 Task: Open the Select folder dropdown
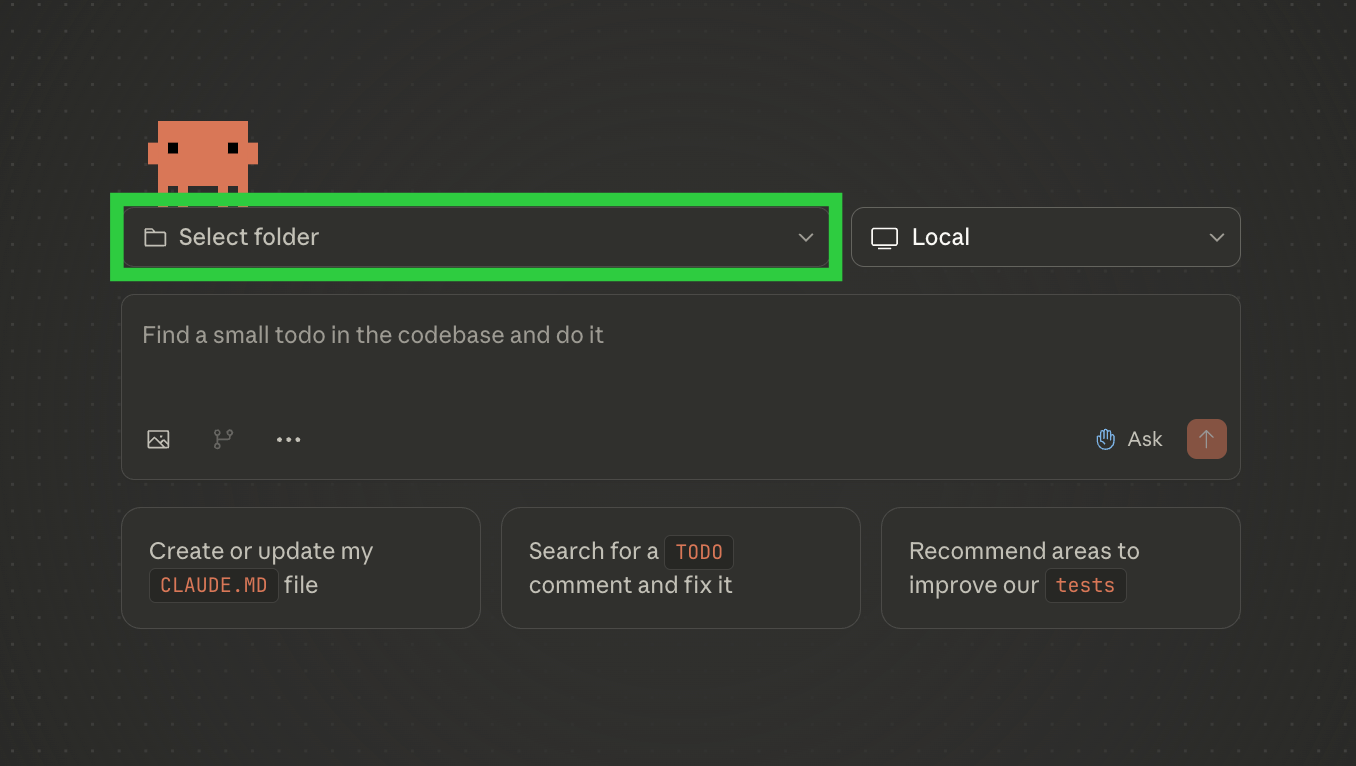coord(475,237)
